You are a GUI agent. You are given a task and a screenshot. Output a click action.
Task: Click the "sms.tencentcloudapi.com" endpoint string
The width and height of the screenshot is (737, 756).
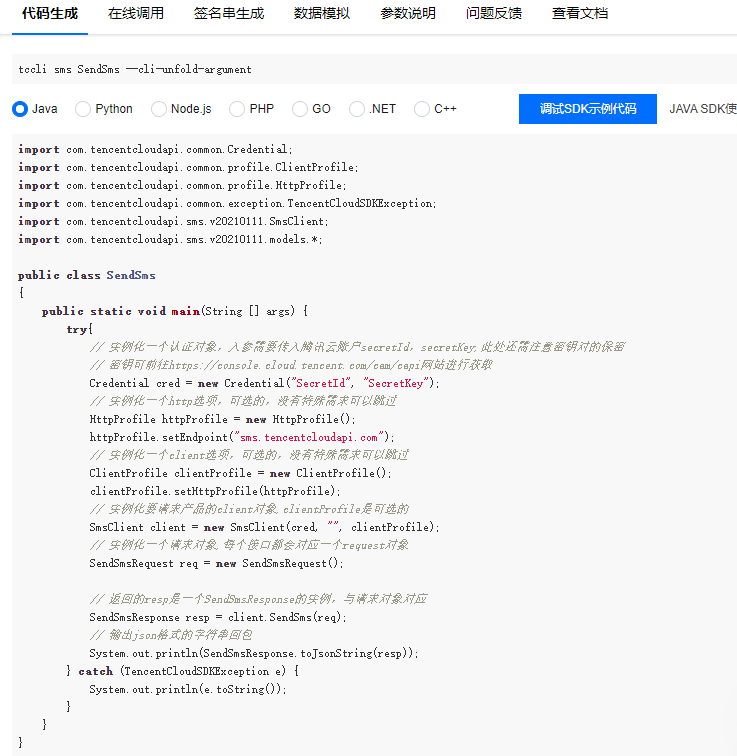pos(309,437)
